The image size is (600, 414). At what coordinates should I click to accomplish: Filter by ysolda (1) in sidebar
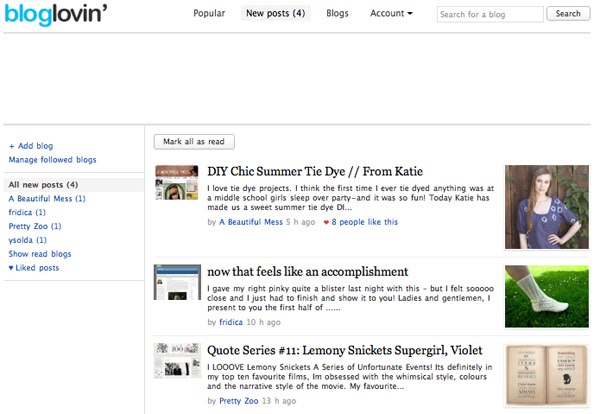pos(28,240)
